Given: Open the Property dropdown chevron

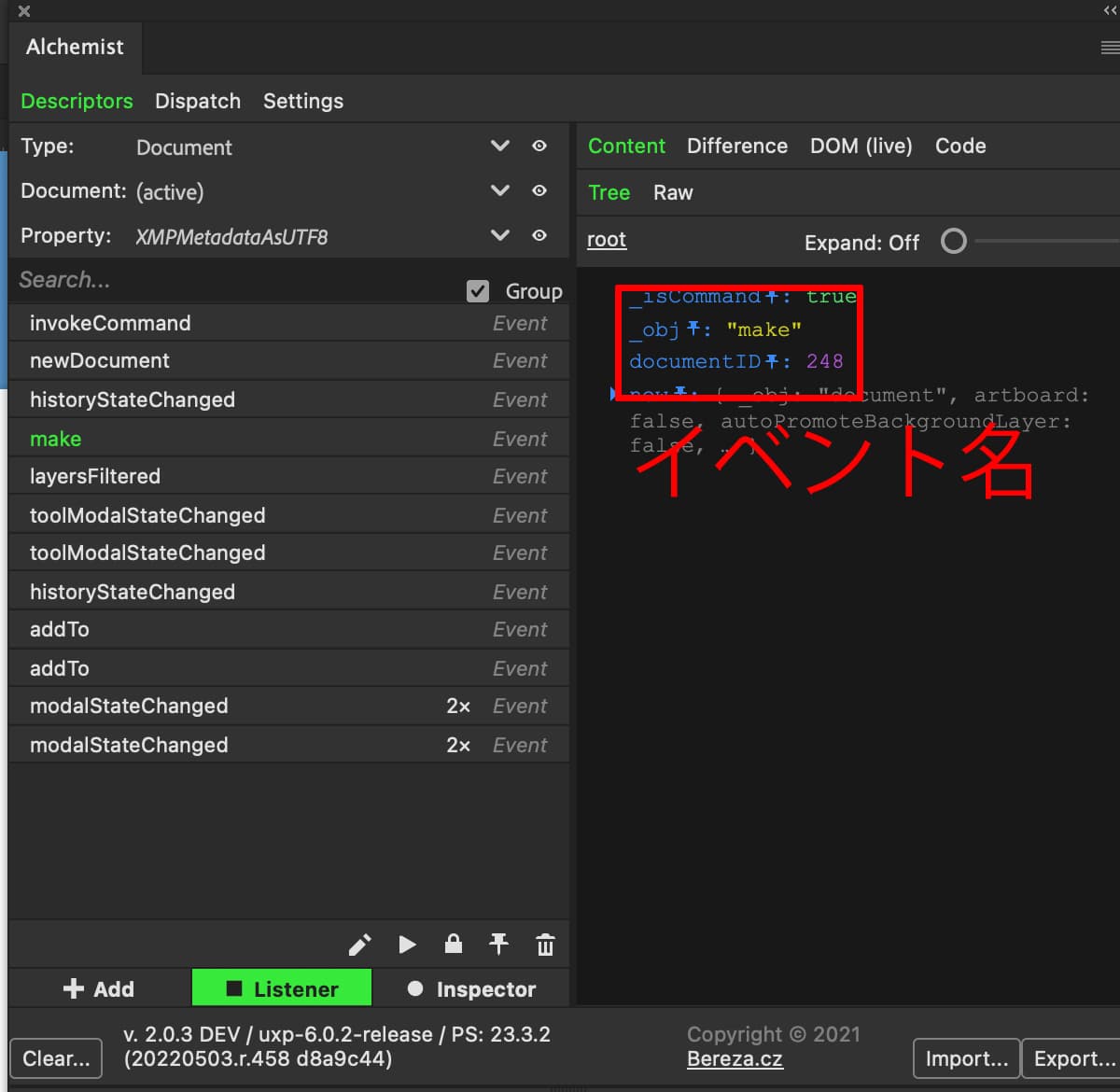Looking at the screenshot, I should [x=500, y=235].
